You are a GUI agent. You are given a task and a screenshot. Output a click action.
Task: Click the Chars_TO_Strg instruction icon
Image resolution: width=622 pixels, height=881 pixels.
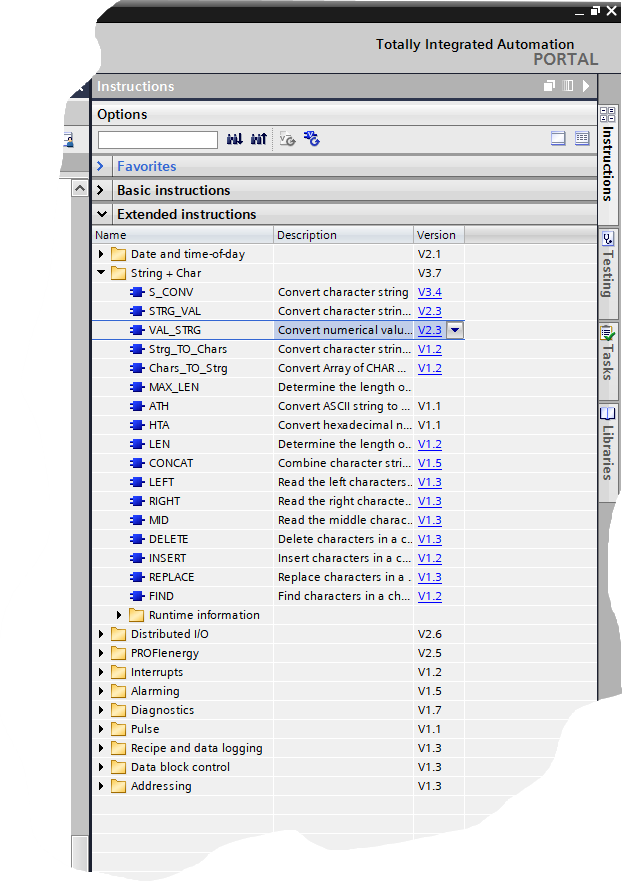(x=137, y=368)
